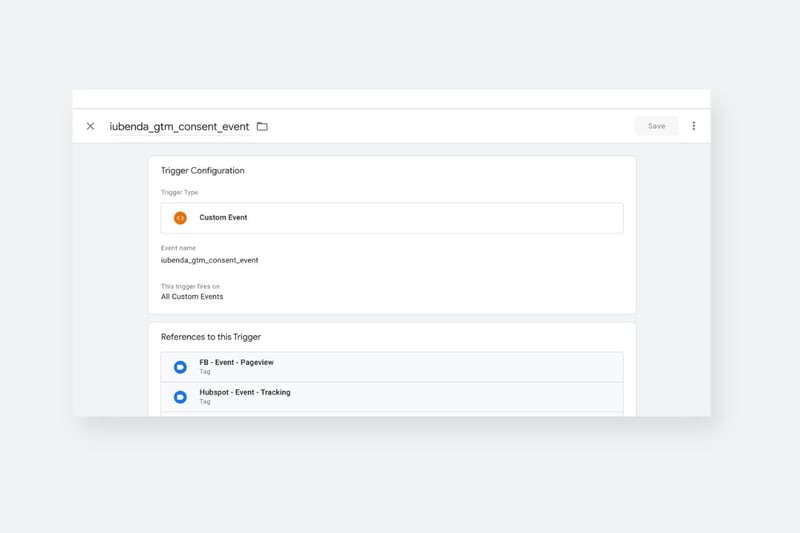Image resolution: width=800 pixels, height=533 pixels.
Task: Click the Tag subtitle under Hubspot Tracking
Action: pyautogui.click(x=205, y=402)
